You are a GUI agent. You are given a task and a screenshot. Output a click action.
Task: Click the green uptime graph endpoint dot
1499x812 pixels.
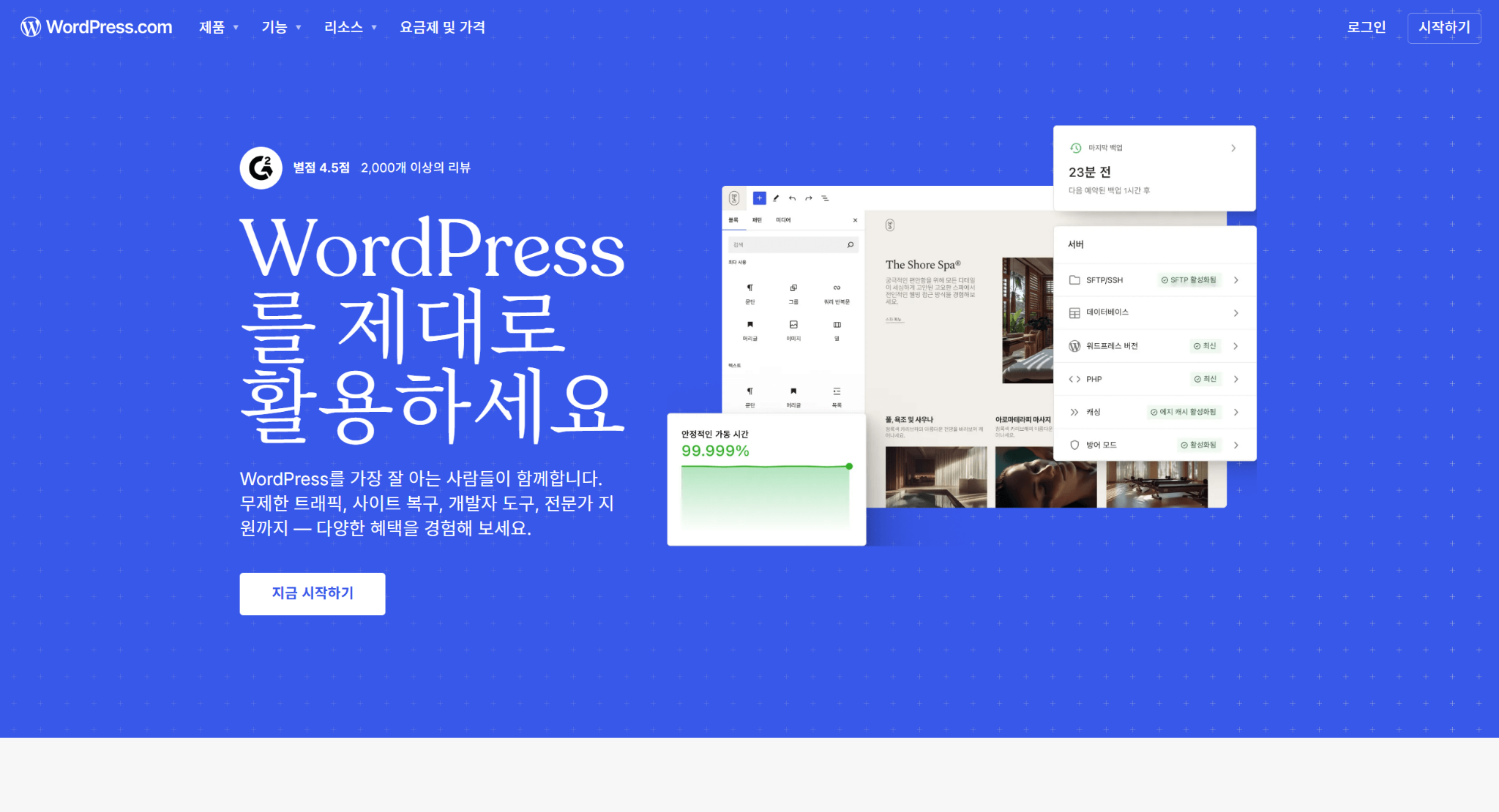pyautogui.click(x=849, y=466)
